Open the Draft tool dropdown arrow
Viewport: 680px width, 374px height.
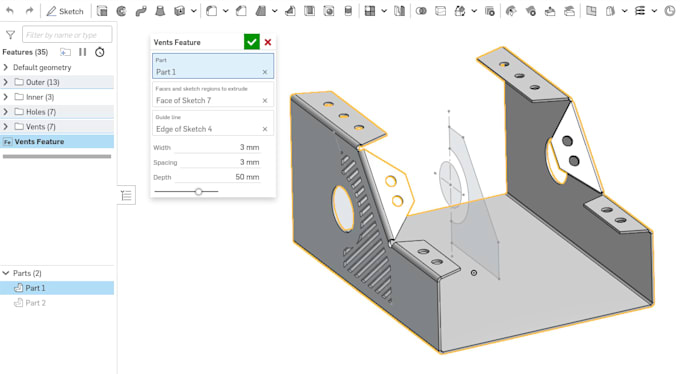coord(275,11)
